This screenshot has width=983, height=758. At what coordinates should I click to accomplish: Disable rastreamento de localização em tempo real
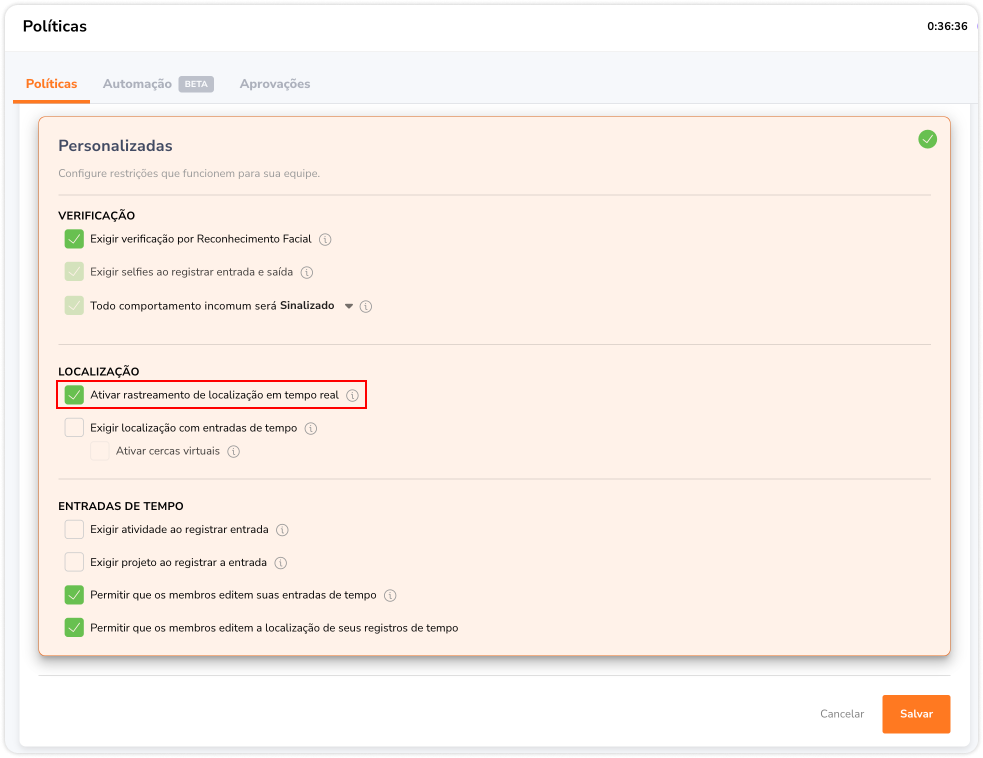74,395
